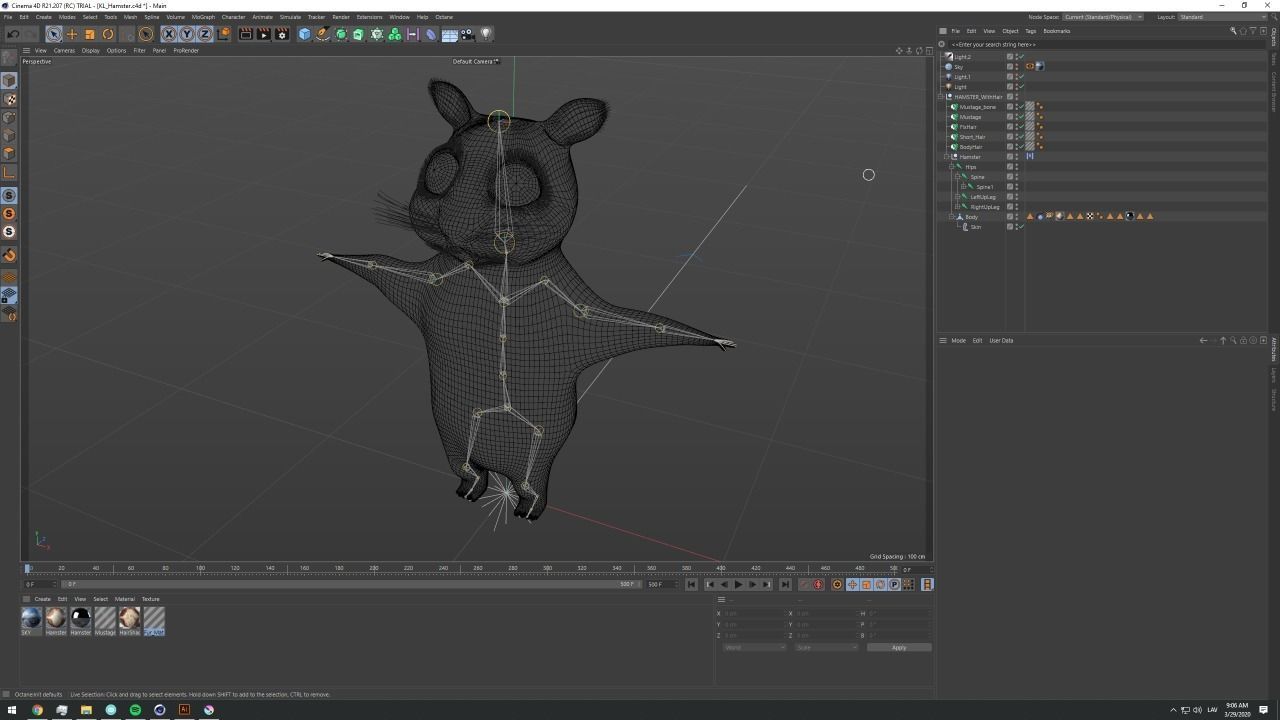1280x720 pixels.
Task: Select the Spline Pen tool
Action: pyautogui.click(x=323, y=34)
